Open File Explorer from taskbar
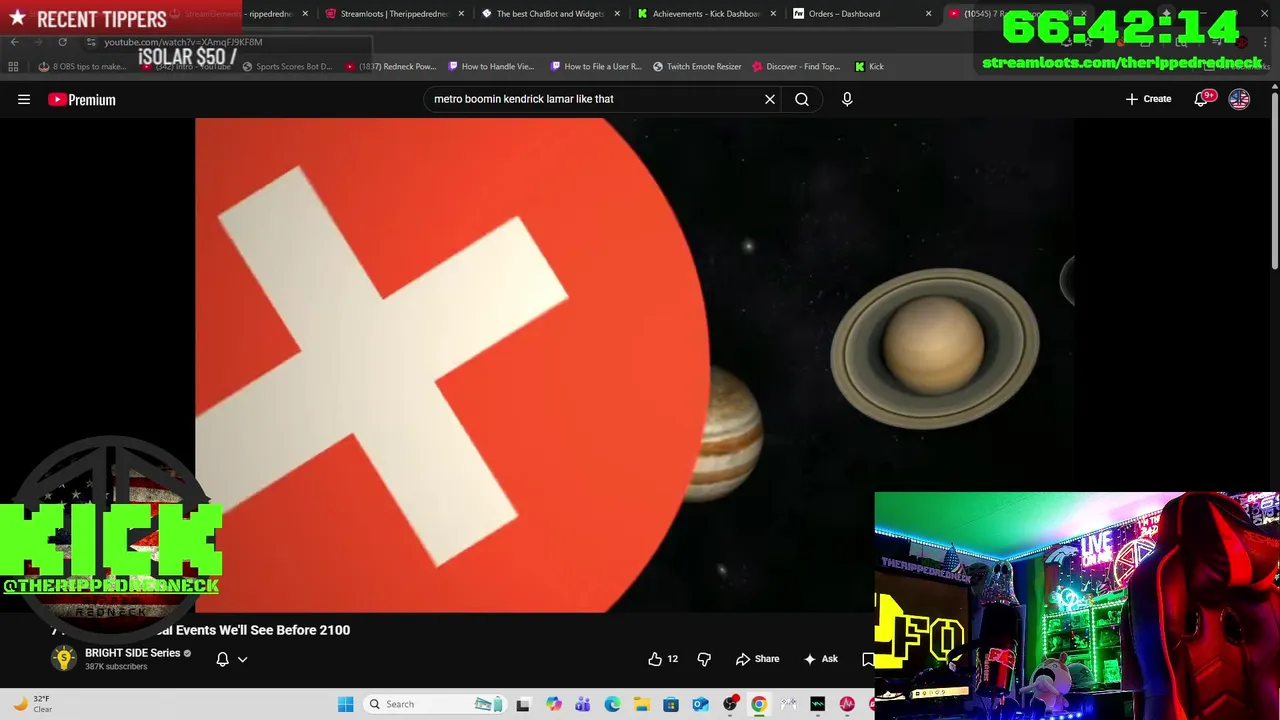Image resolution: width=1280 pixels, height=720 pixels. point(642,704)
